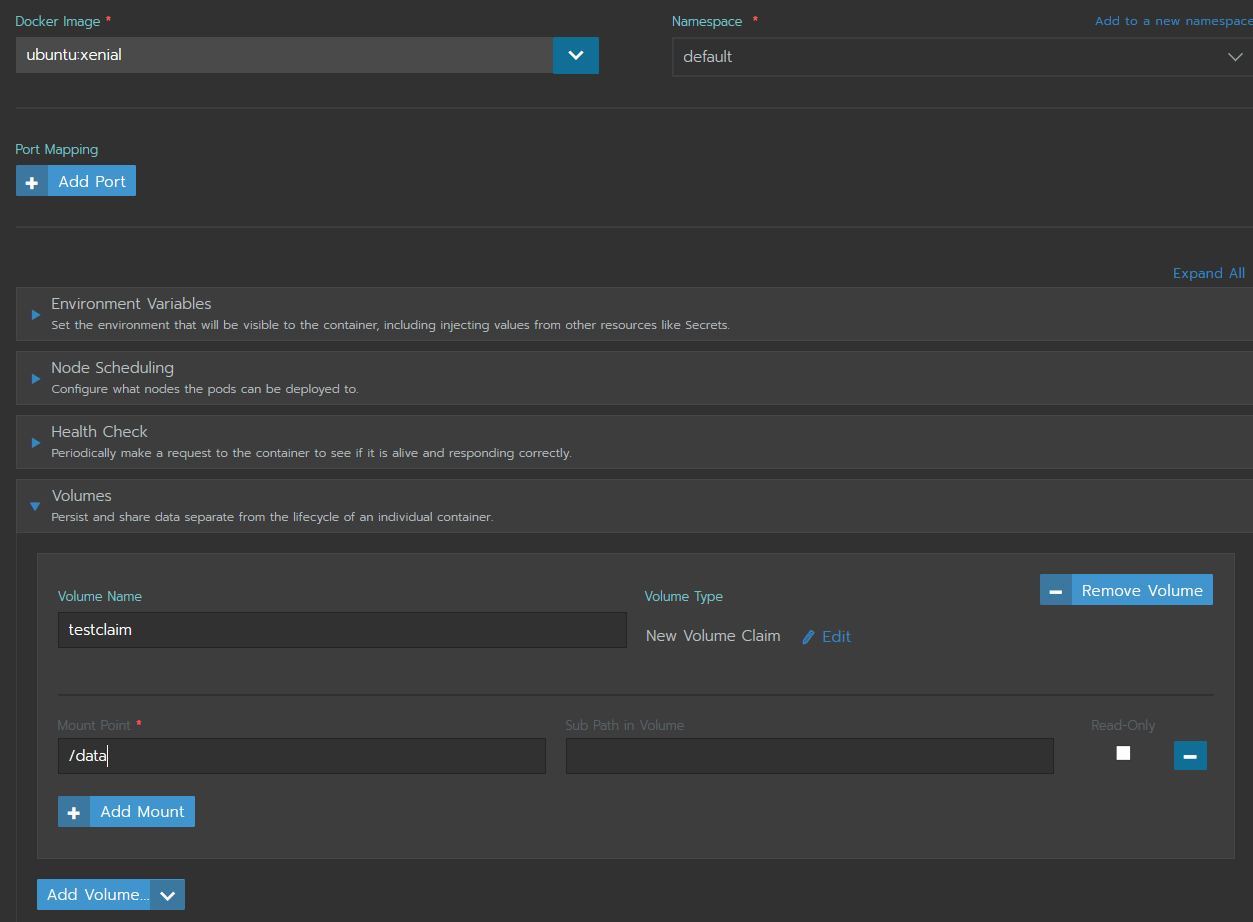Viewport: 1253px width, 922px height.
Task: Expand the Health Check section
Action: 35,441
